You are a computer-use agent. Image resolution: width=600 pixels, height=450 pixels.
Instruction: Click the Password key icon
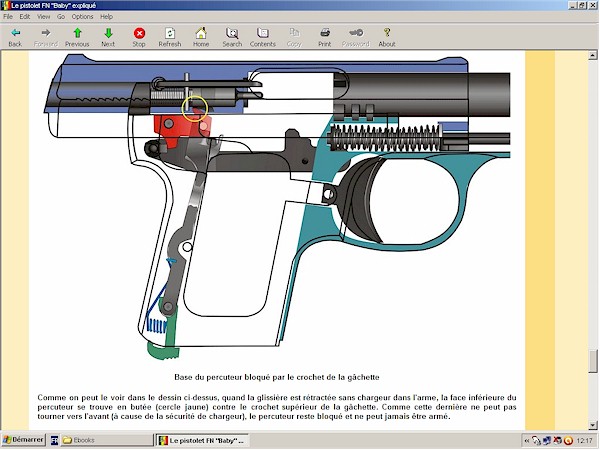(355, 33)
